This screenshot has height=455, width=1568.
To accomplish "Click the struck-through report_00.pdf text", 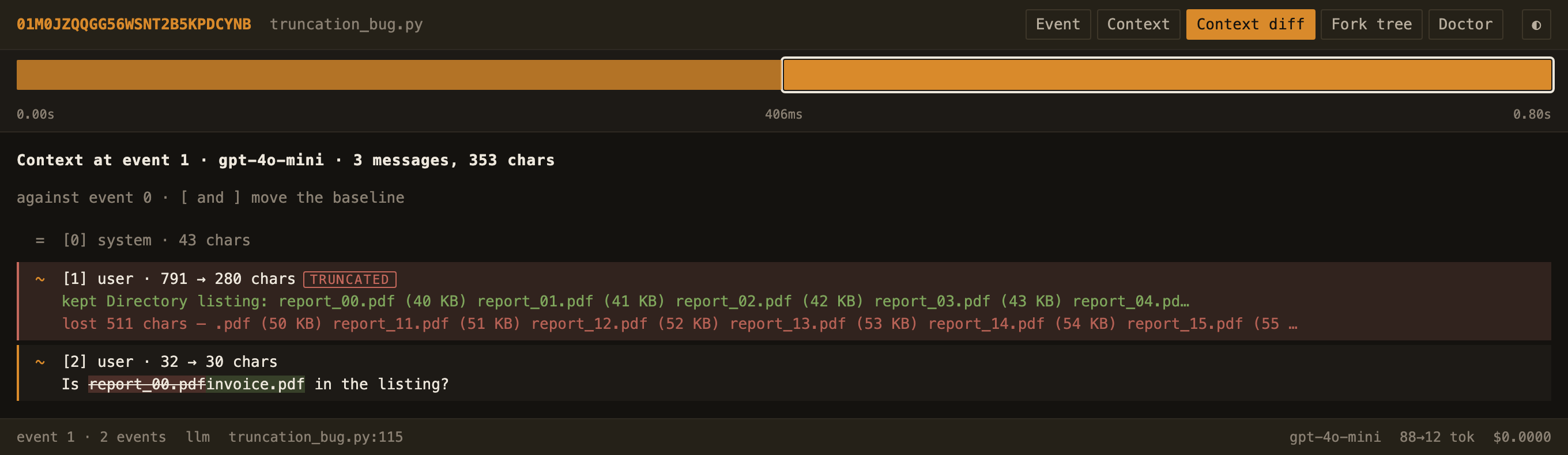I will pos(148,384).
